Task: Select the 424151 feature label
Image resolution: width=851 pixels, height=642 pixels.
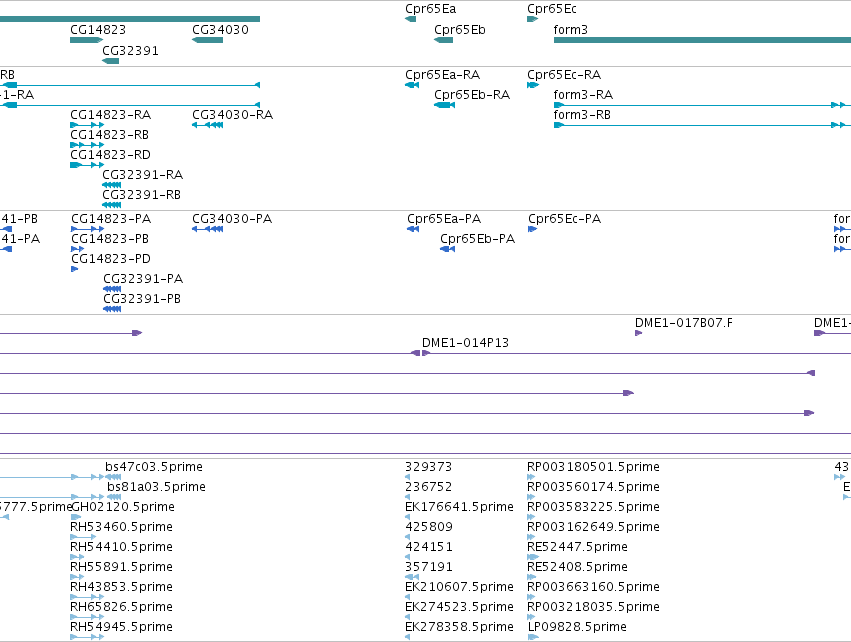Action: tap(429, 547)
